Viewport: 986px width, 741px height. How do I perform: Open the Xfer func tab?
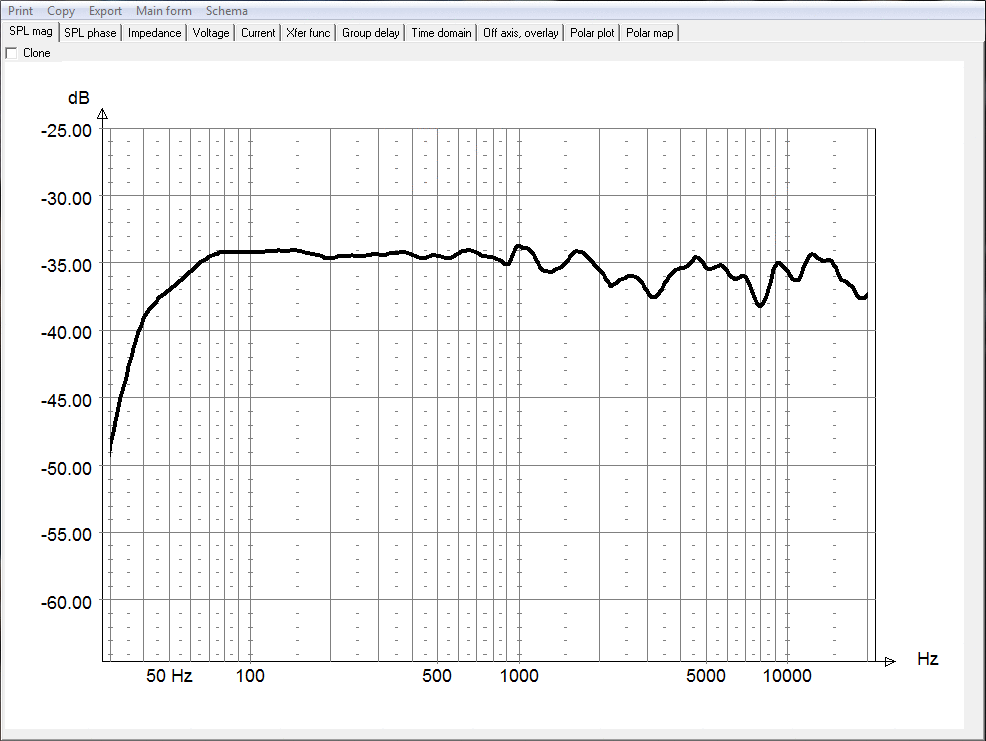point(308,33)
